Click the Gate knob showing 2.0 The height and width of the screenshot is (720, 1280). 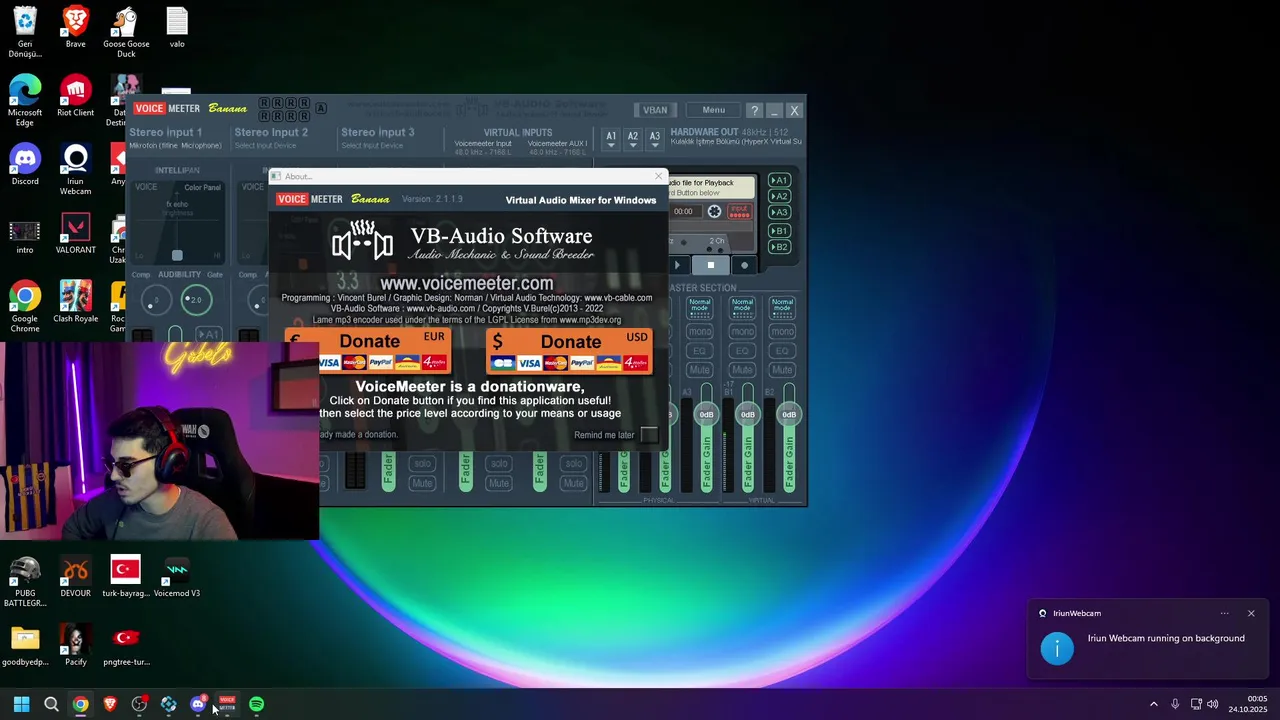(196, 299)
